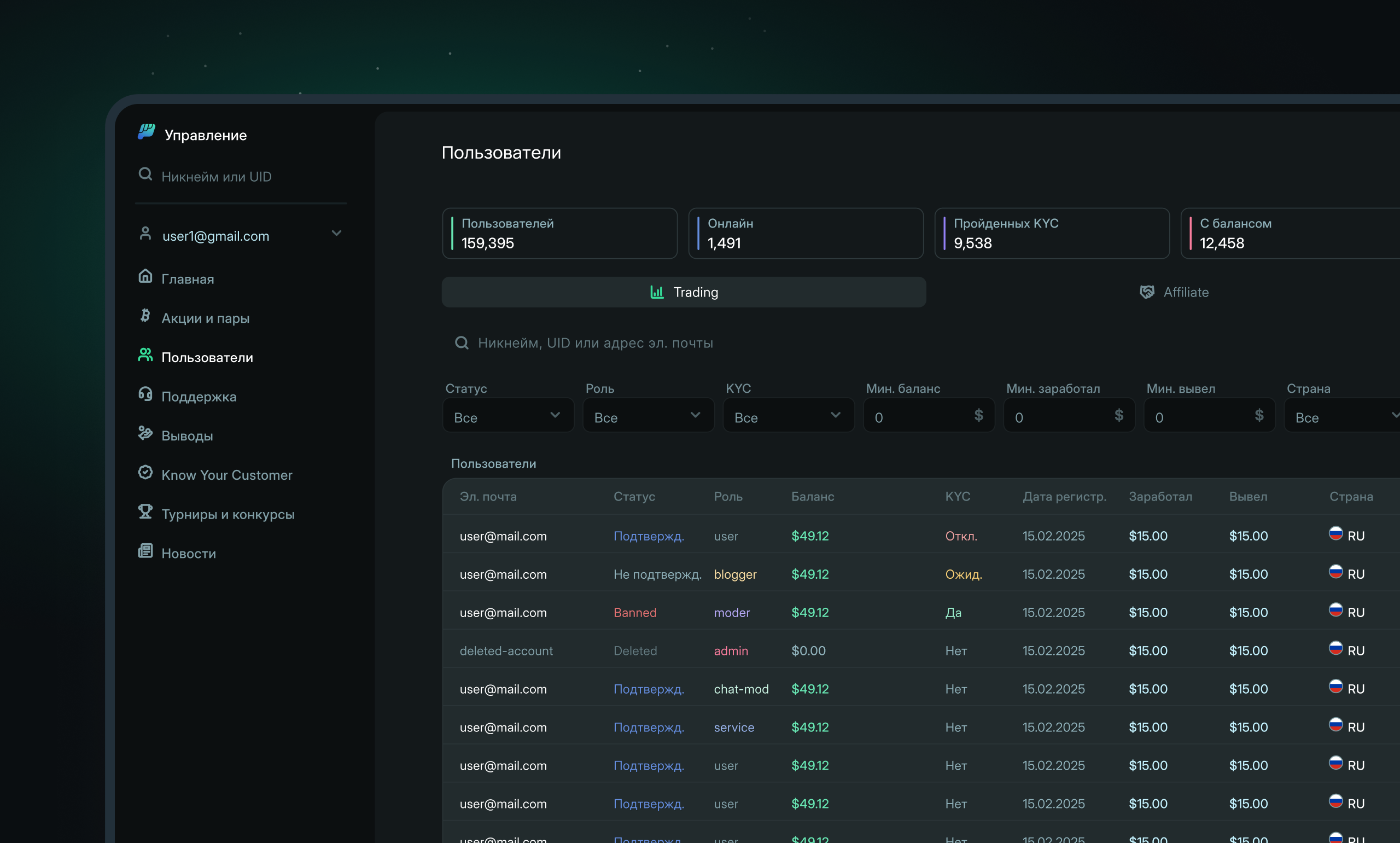Open the KYC filter dropdown

point(788,415)
